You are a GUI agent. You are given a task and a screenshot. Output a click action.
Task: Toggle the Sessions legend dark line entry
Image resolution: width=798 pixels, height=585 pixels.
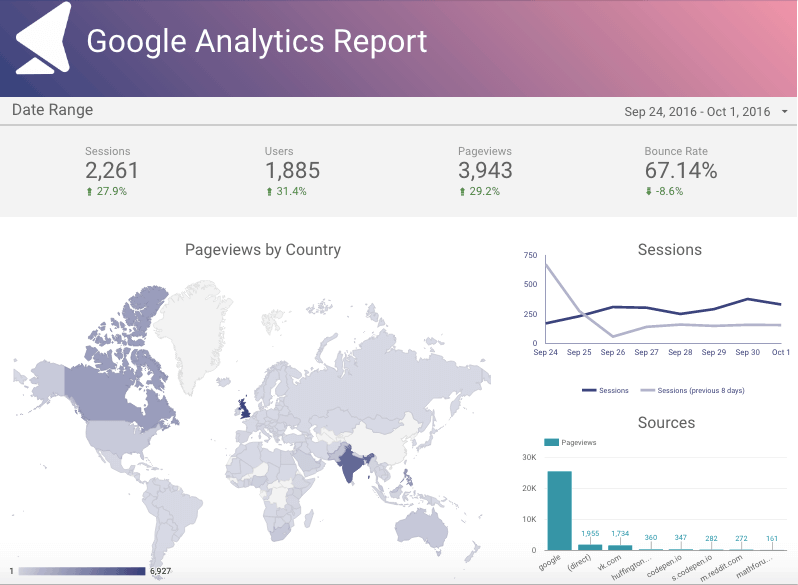point(605,391)
